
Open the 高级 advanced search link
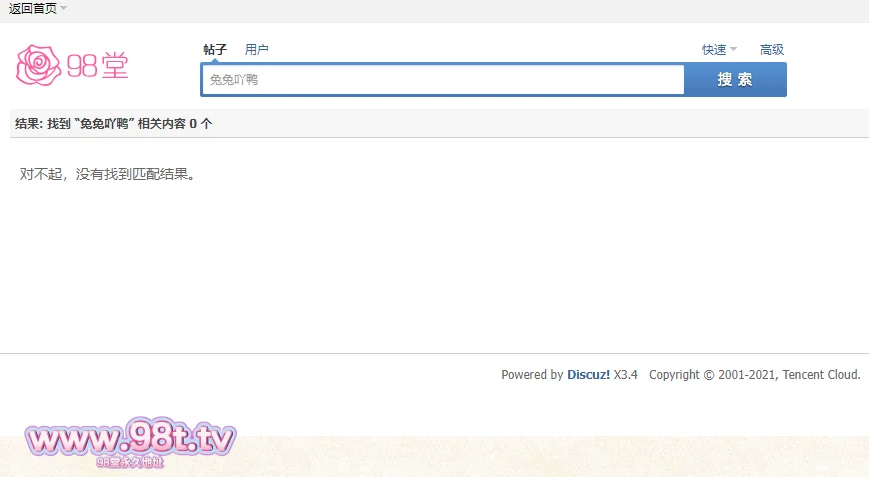pyautogui.click(x=772, y=50)
